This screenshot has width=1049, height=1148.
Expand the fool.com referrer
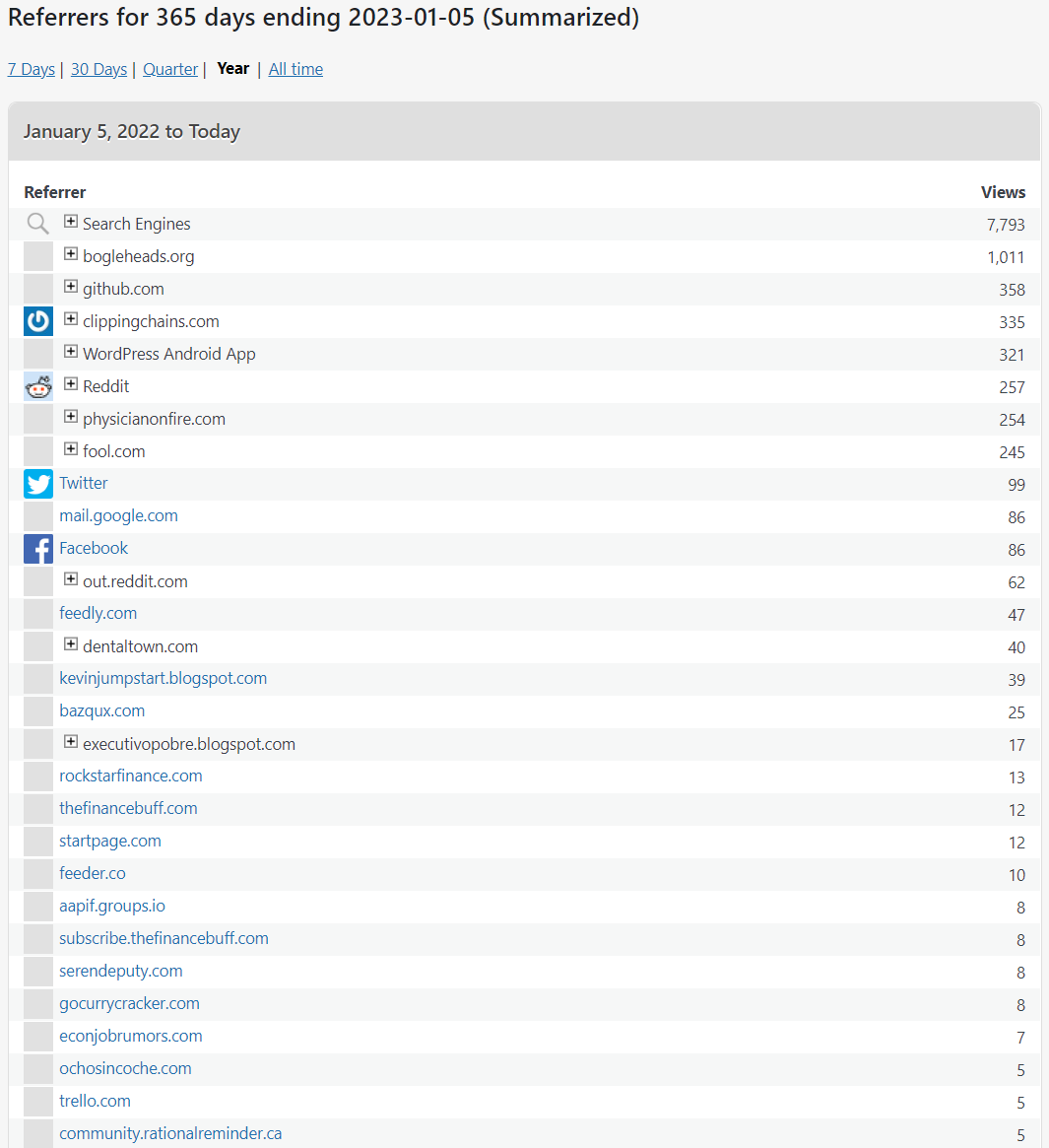point(70,448)
